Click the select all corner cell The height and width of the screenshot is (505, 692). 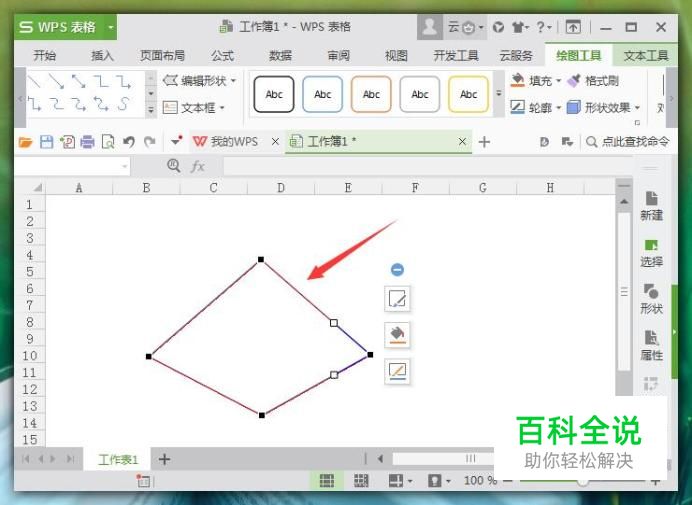(x=30, y=188)
